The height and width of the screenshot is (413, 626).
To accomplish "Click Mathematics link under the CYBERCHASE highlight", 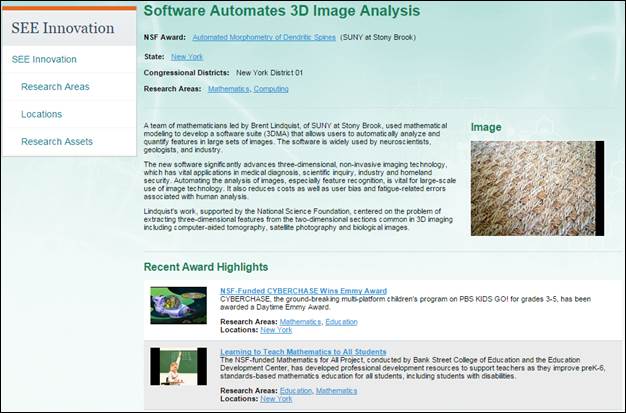I will (300, 322).
